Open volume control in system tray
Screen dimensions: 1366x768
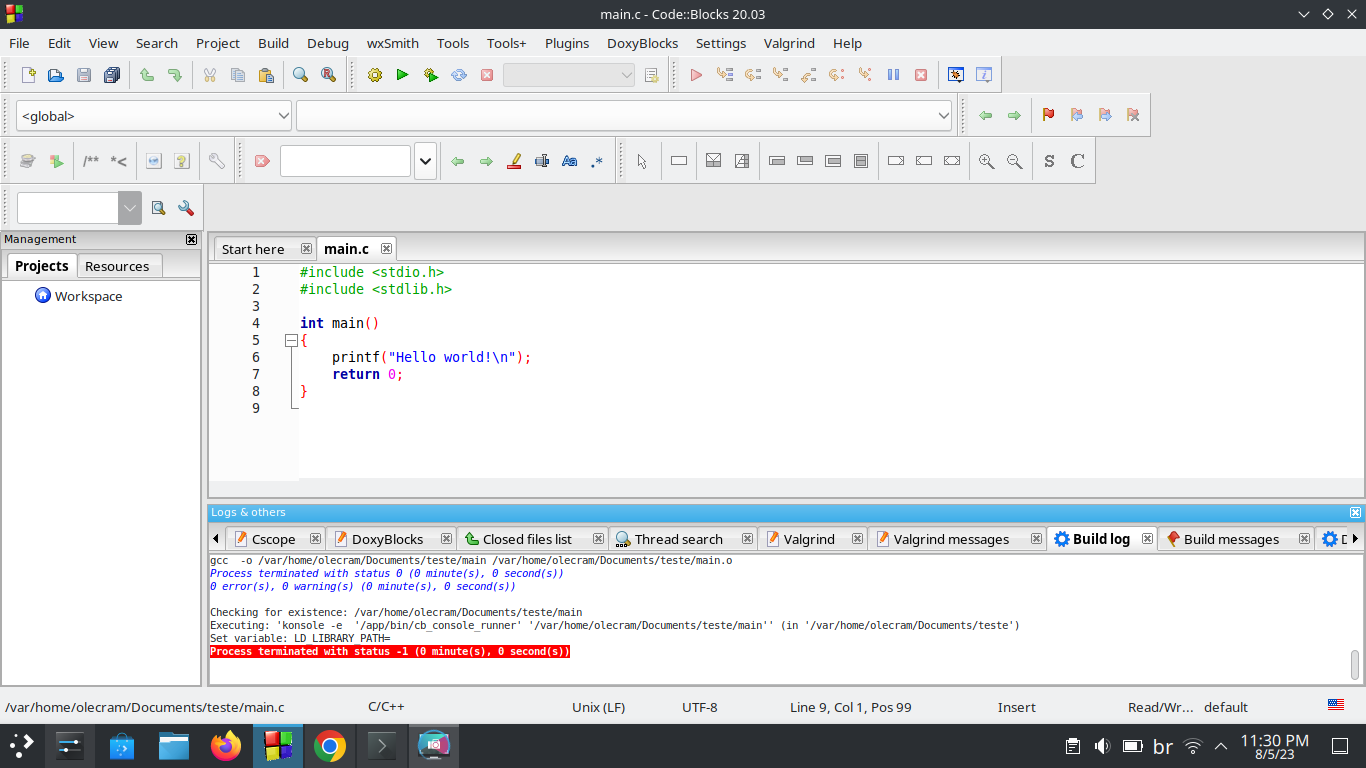[x=1102, y=746]
